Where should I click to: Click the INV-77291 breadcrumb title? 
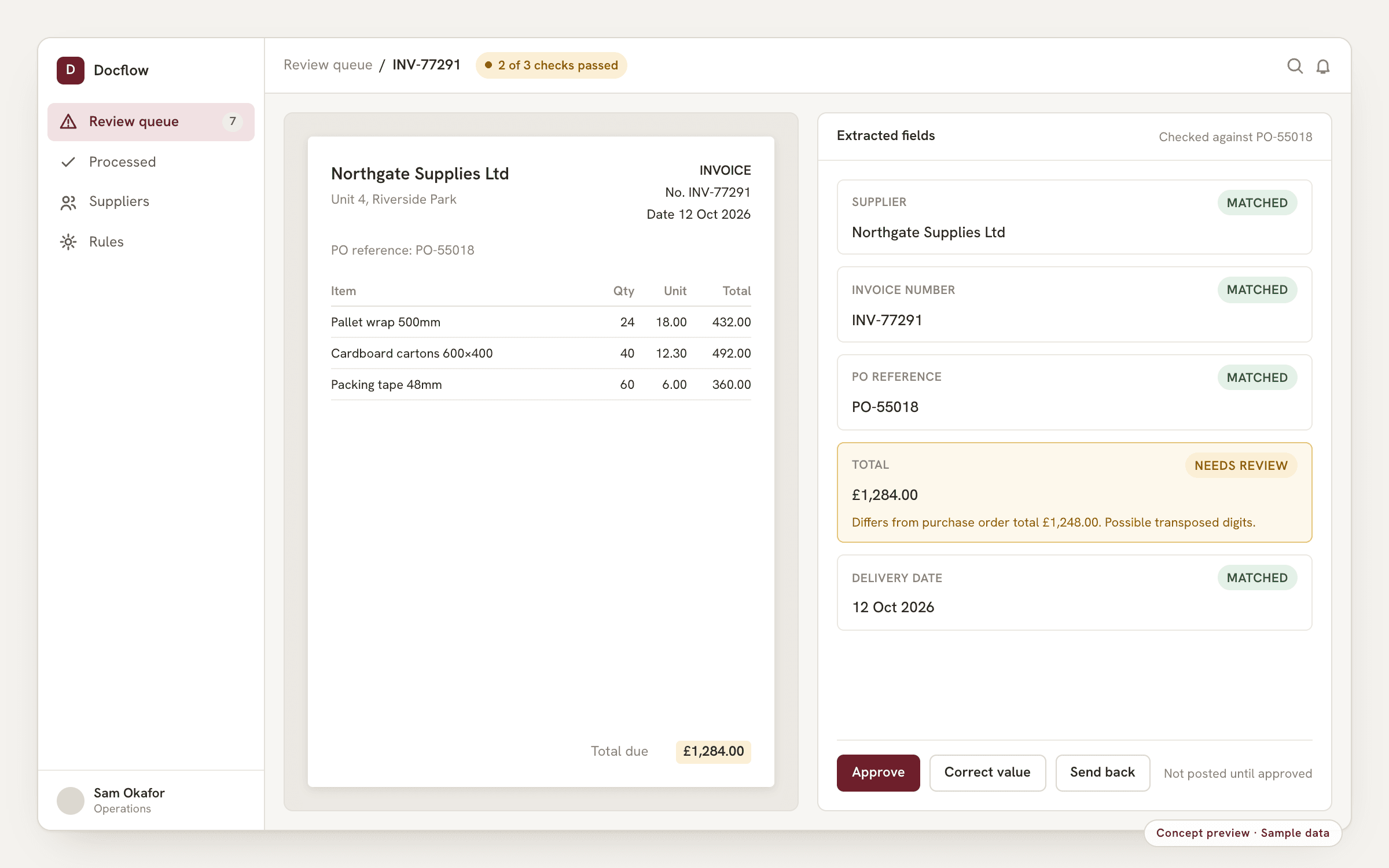click(x=427, y=65)
